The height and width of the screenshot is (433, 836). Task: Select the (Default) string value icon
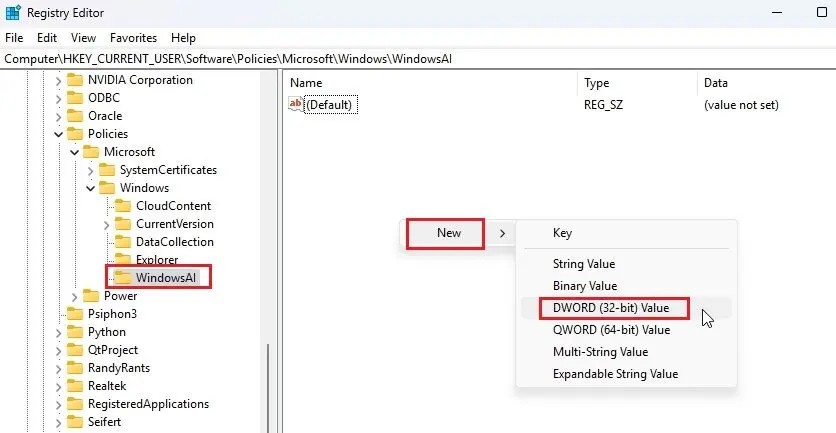coord(296,105)
